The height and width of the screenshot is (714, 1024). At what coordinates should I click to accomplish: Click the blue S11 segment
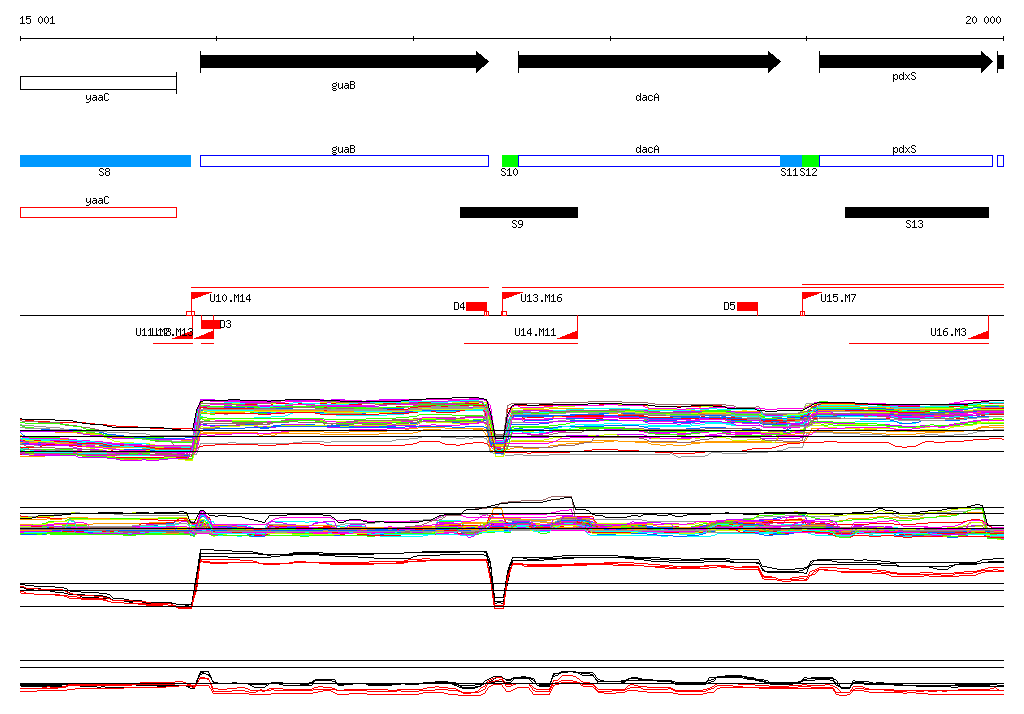click(x=791, y=161)
